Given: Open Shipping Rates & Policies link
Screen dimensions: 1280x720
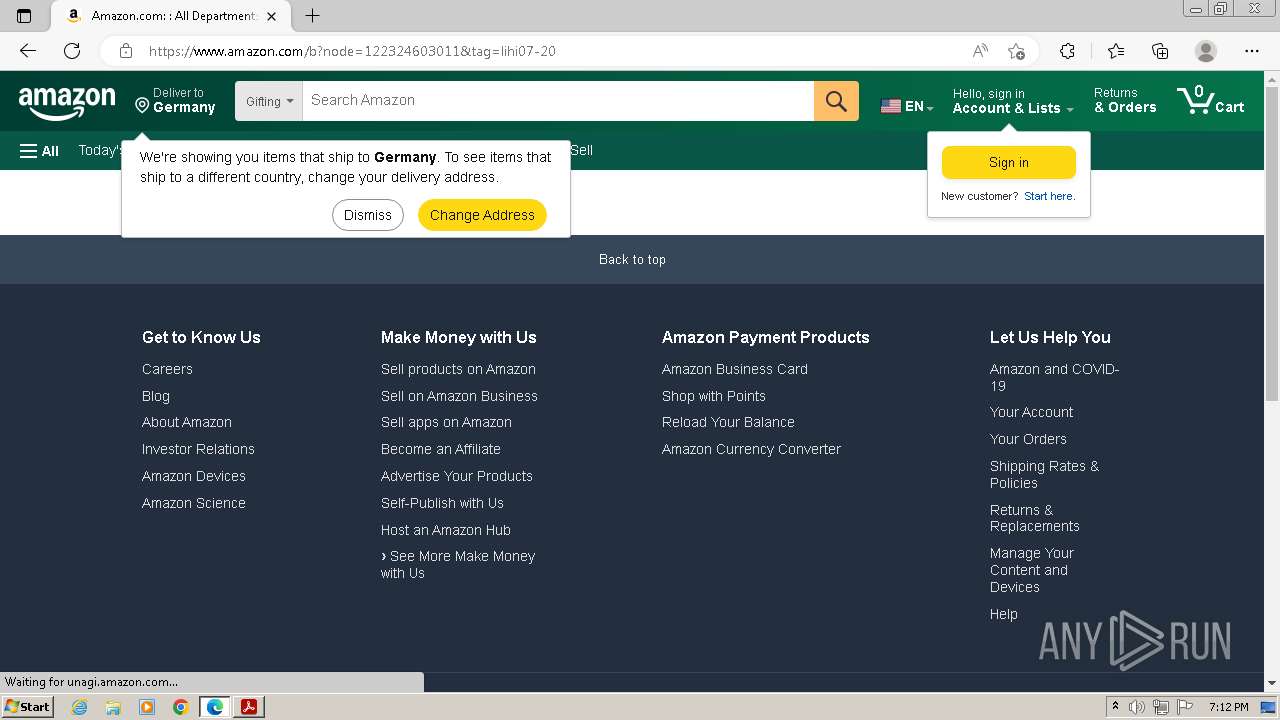Looking at the screenshot, I should [1044, 474].
